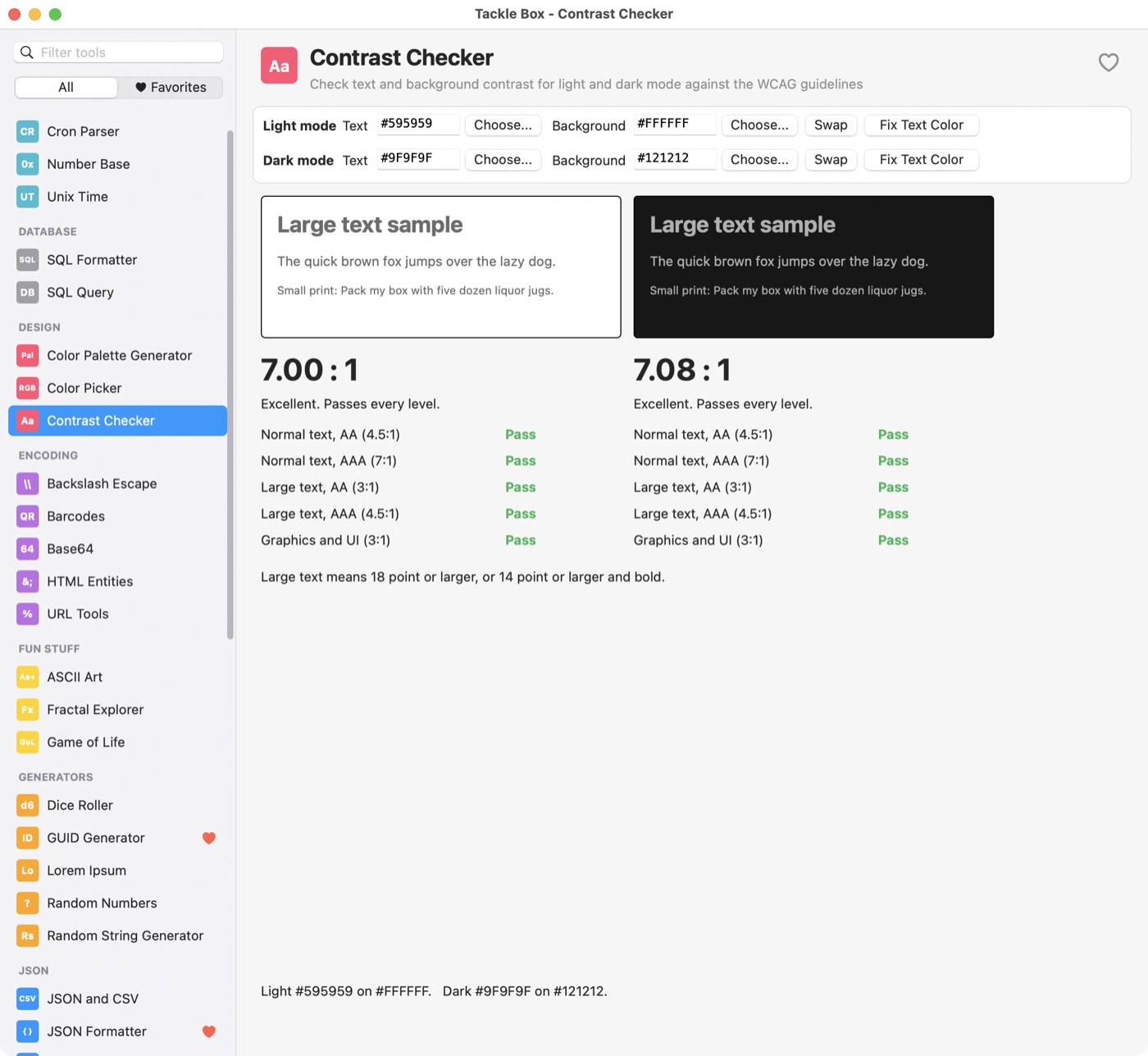The height and width of the screenshot is (1056, 1148).
Task: Edit light mode background hex #FFFFFF
Action: click(675, 124)
